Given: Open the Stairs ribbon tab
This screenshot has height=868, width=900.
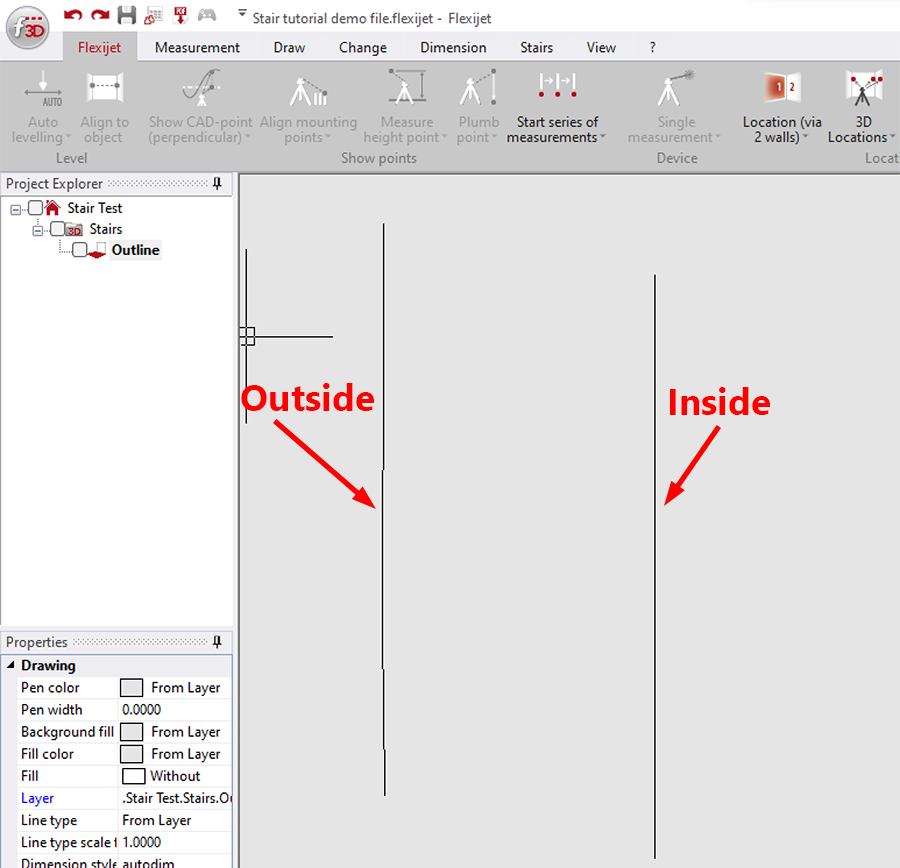Looking at the screenshot, I should pyautogui.click(x=536, y=47).
